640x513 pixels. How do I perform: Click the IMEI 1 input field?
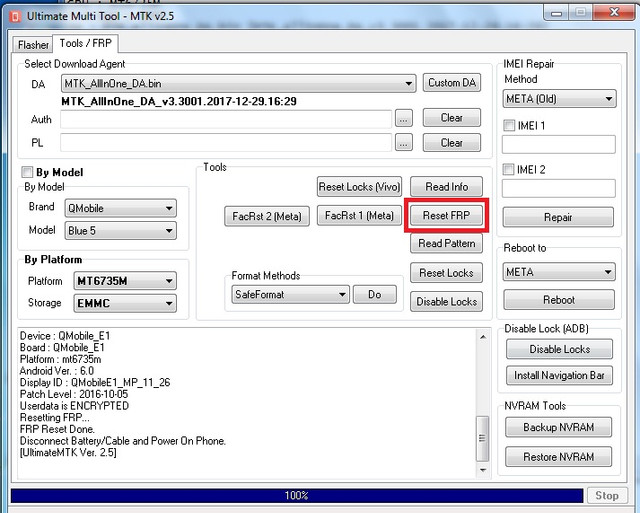click(558, 144)
